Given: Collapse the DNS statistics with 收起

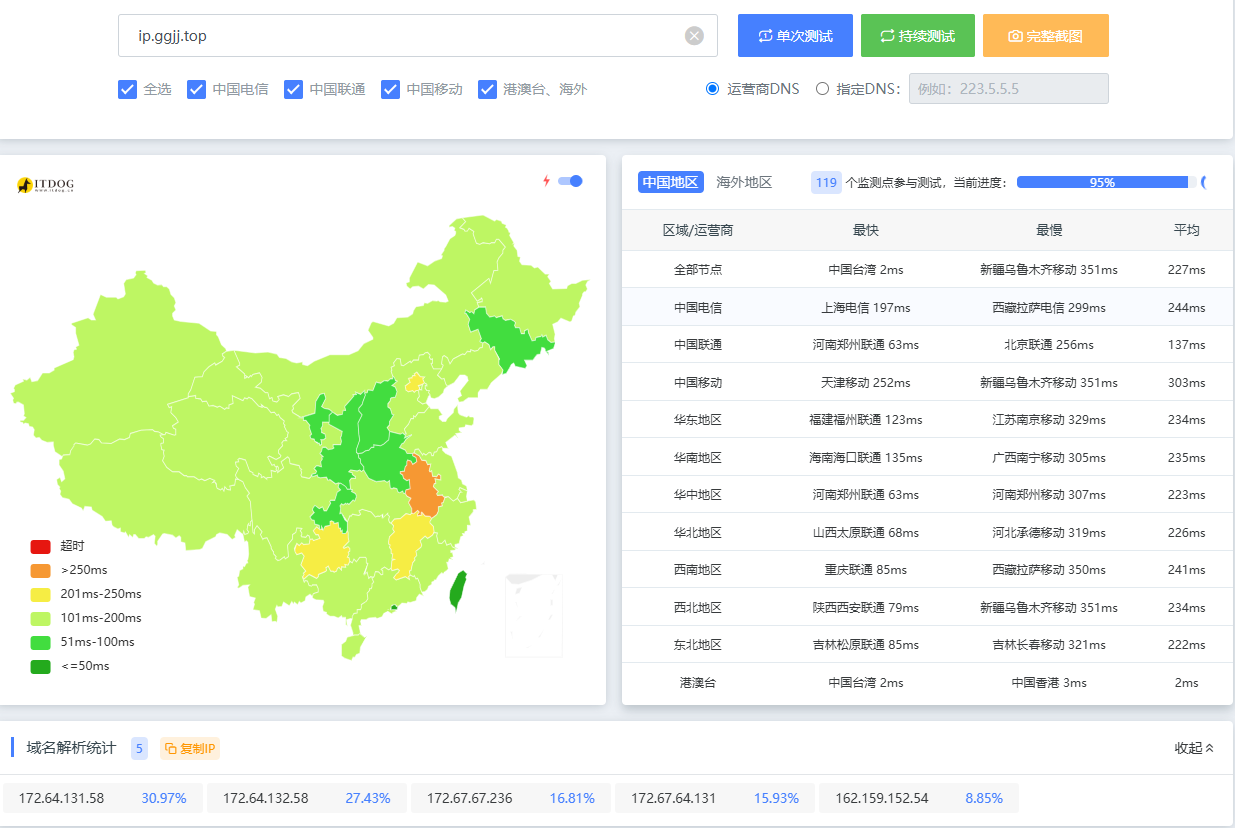Looking at the screenshot, I should (x=1194, y=748).
